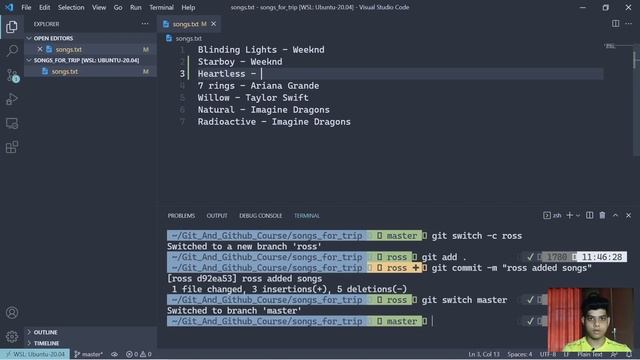
Task: Click the webcam video overlay
Action: coord(591,320)
